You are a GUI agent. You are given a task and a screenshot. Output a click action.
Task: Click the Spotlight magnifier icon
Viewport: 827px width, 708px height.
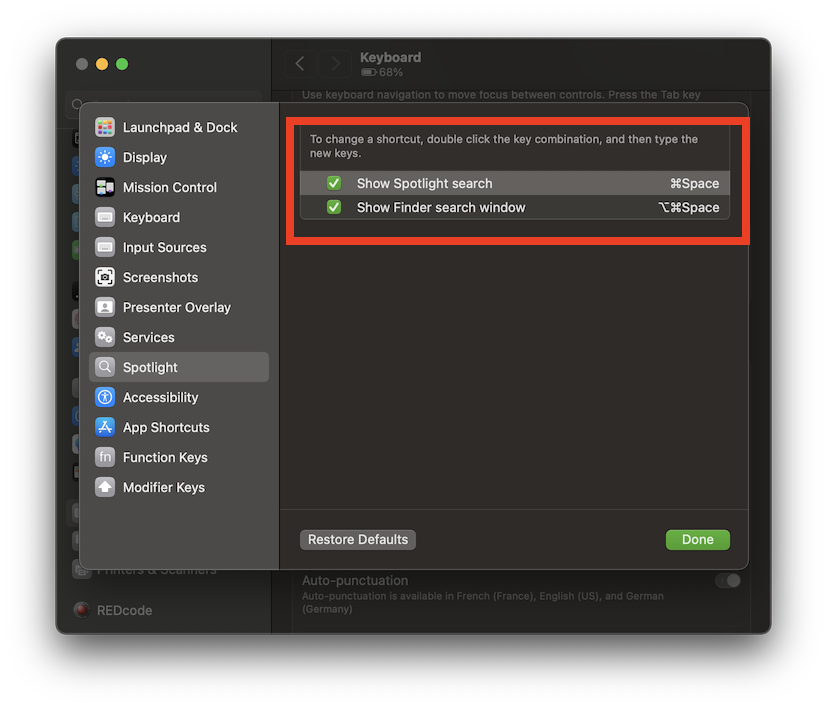point(105,367)
